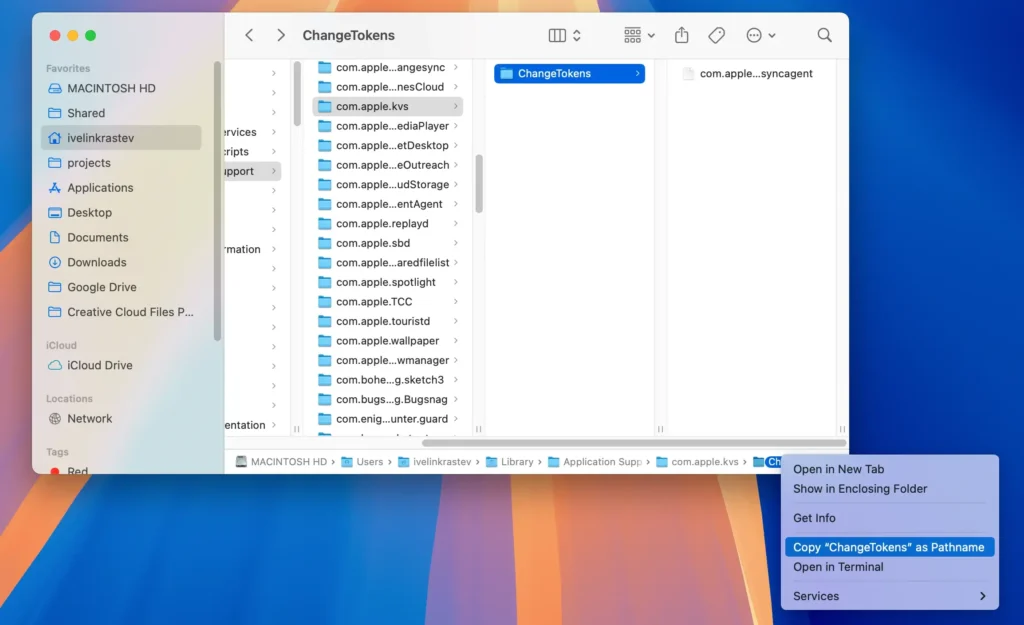Expand chevron next to com.apple.TCC
This screenshot has width=1024, height=625.
[x=456, y=302]
